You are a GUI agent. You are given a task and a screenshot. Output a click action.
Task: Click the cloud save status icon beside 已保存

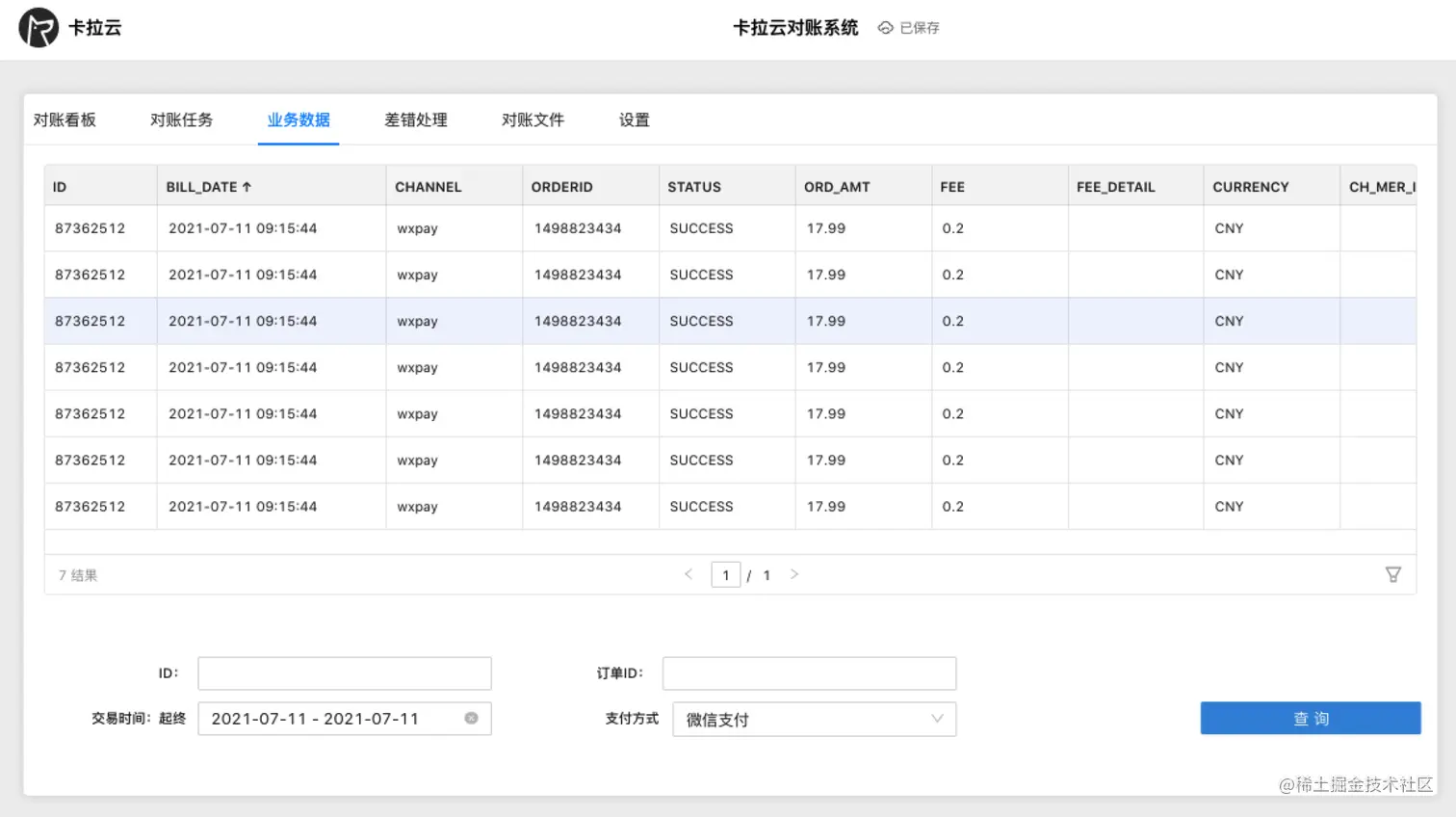point(885,28)
